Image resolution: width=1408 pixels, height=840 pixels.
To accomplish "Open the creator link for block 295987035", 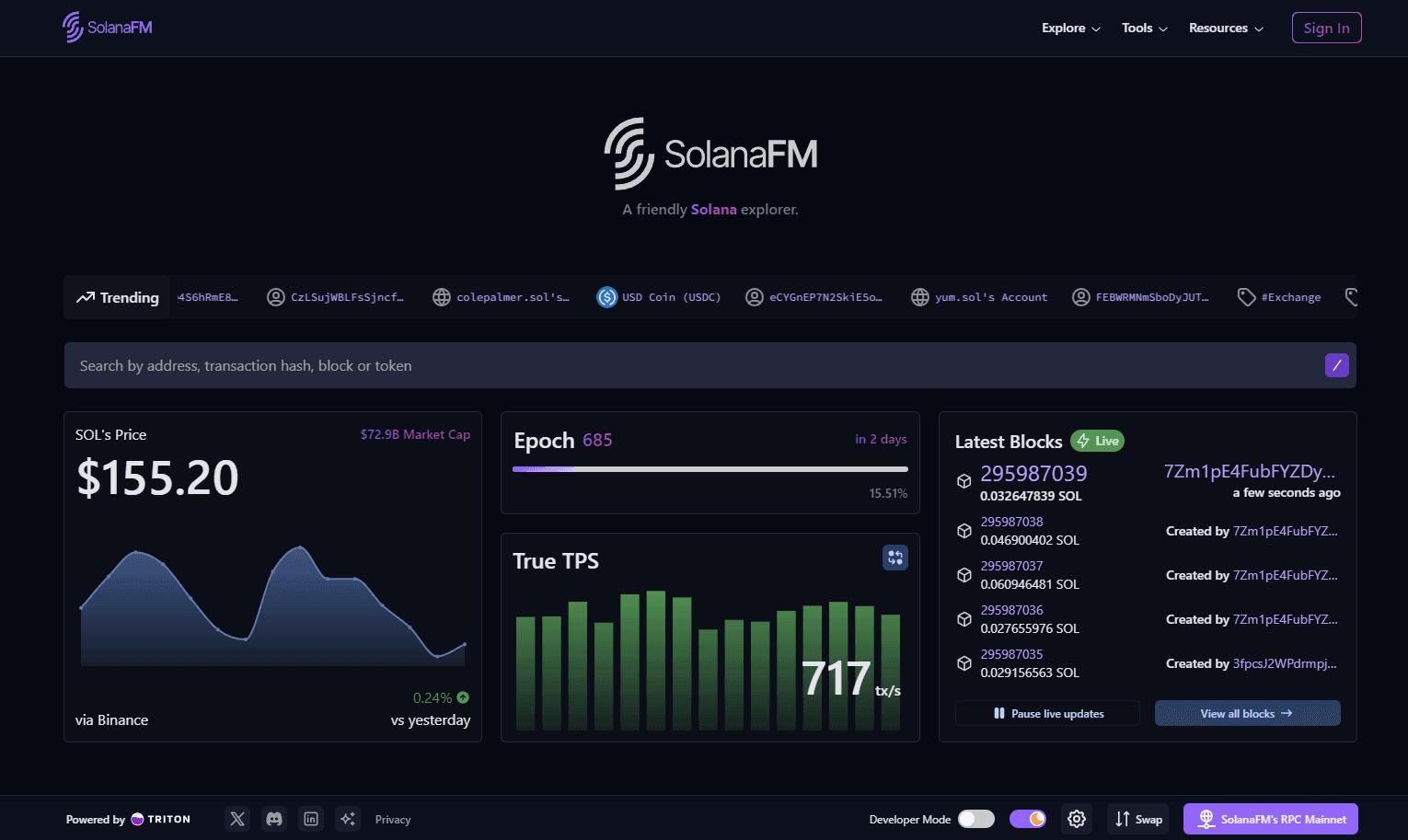I will pyautogui.click(x=1285, y=663).
